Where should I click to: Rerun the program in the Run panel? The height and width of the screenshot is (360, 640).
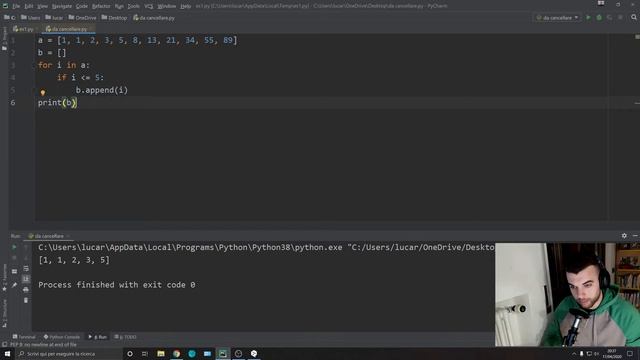pyautogui.click(x=14, y=247)
